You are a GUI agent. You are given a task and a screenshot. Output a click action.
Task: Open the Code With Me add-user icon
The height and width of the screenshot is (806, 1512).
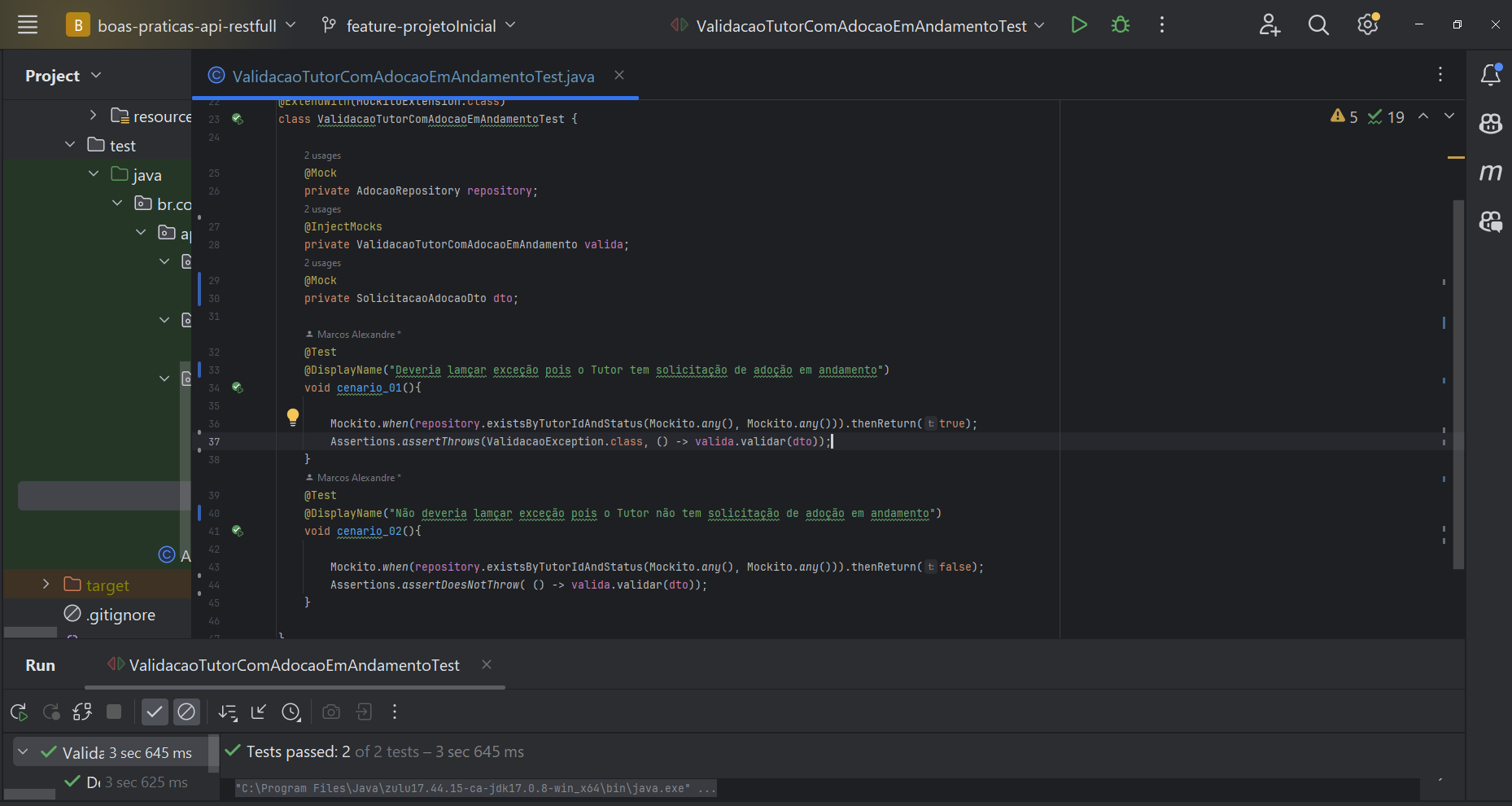pyautogui.click(x=1269, y=25)
